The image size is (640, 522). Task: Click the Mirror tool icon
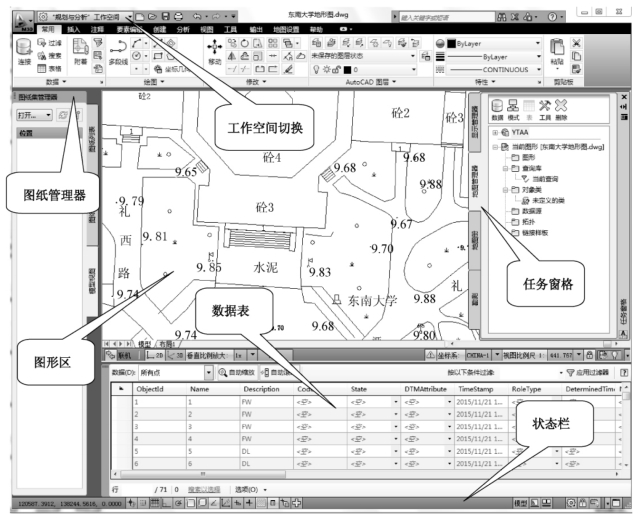point(232,56)
